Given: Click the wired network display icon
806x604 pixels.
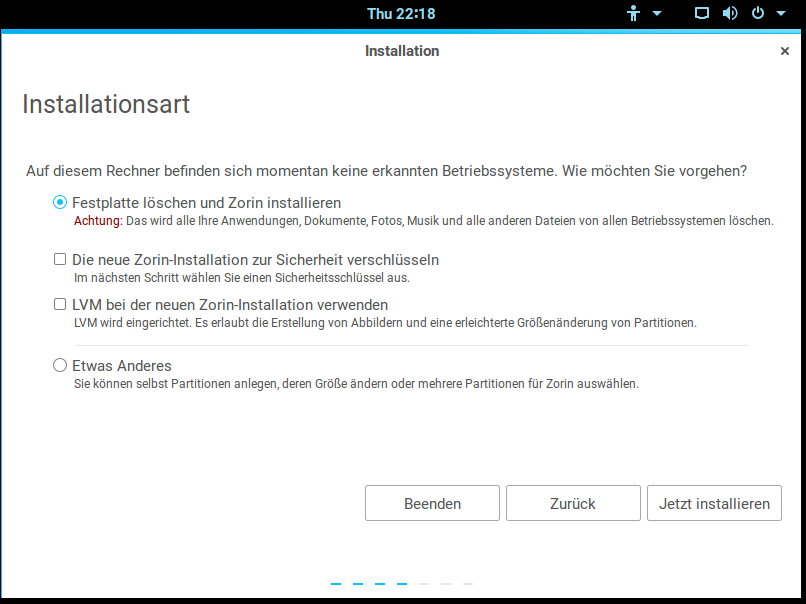Looking at the screenshot, I should pyautogui.click(x=702, y=14).
